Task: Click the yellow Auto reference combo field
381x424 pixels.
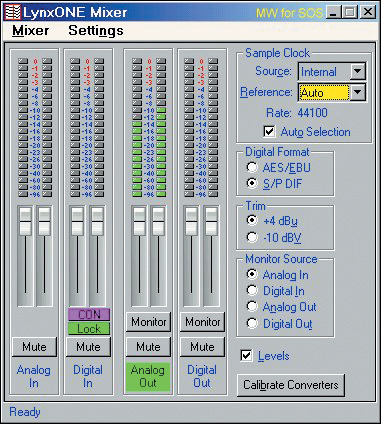Action: (x=324, y=92)
